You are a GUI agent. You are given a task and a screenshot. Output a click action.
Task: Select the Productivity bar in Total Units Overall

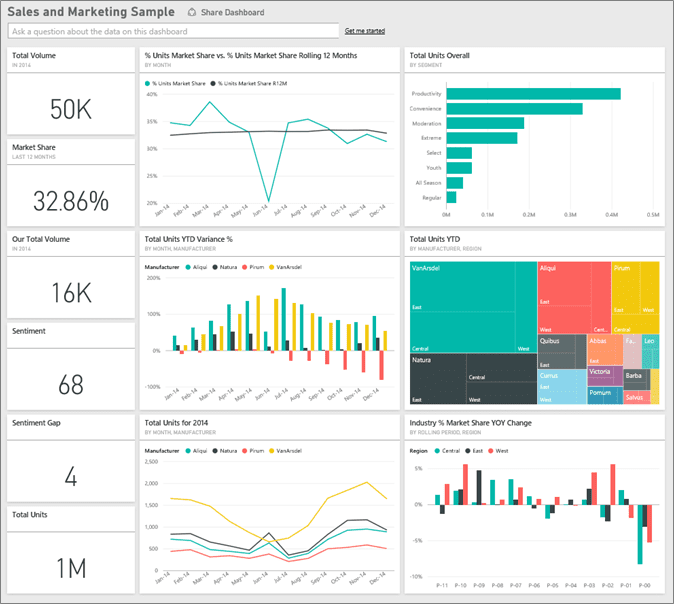click(533, 94)
